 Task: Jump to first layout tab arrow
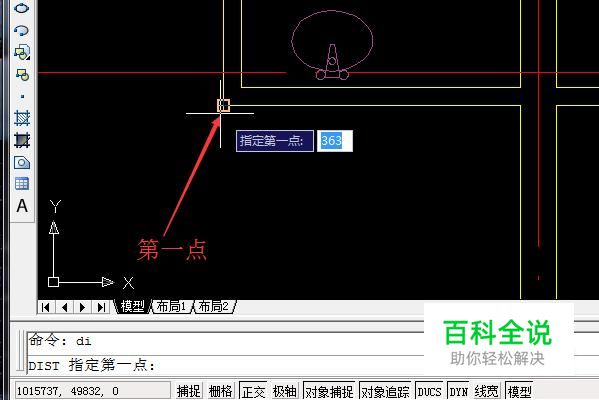46,307
